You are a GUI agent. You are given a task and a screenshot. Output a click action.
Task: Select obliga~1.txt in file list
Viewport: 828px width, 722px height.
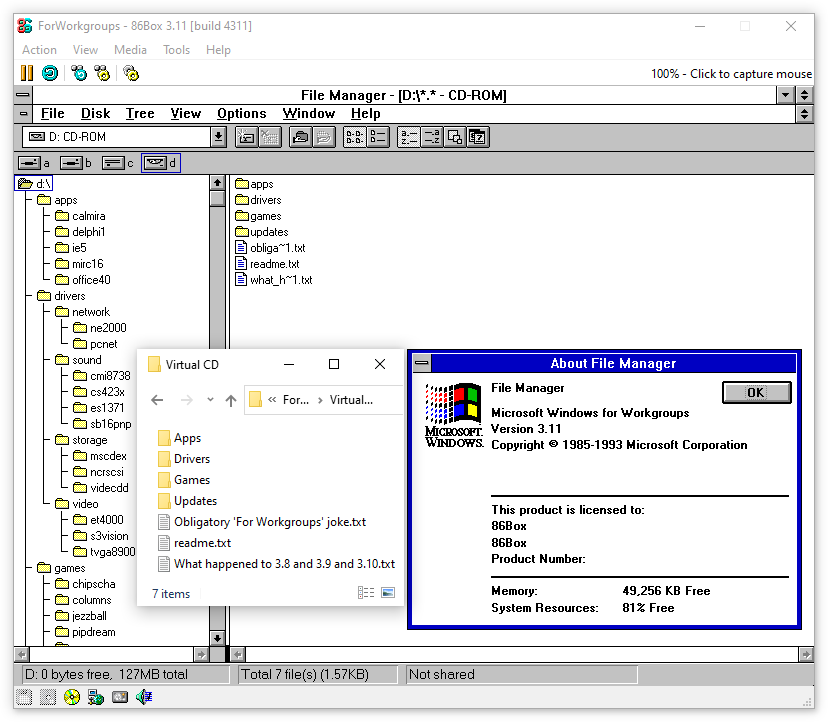click(x=270, y=248)
